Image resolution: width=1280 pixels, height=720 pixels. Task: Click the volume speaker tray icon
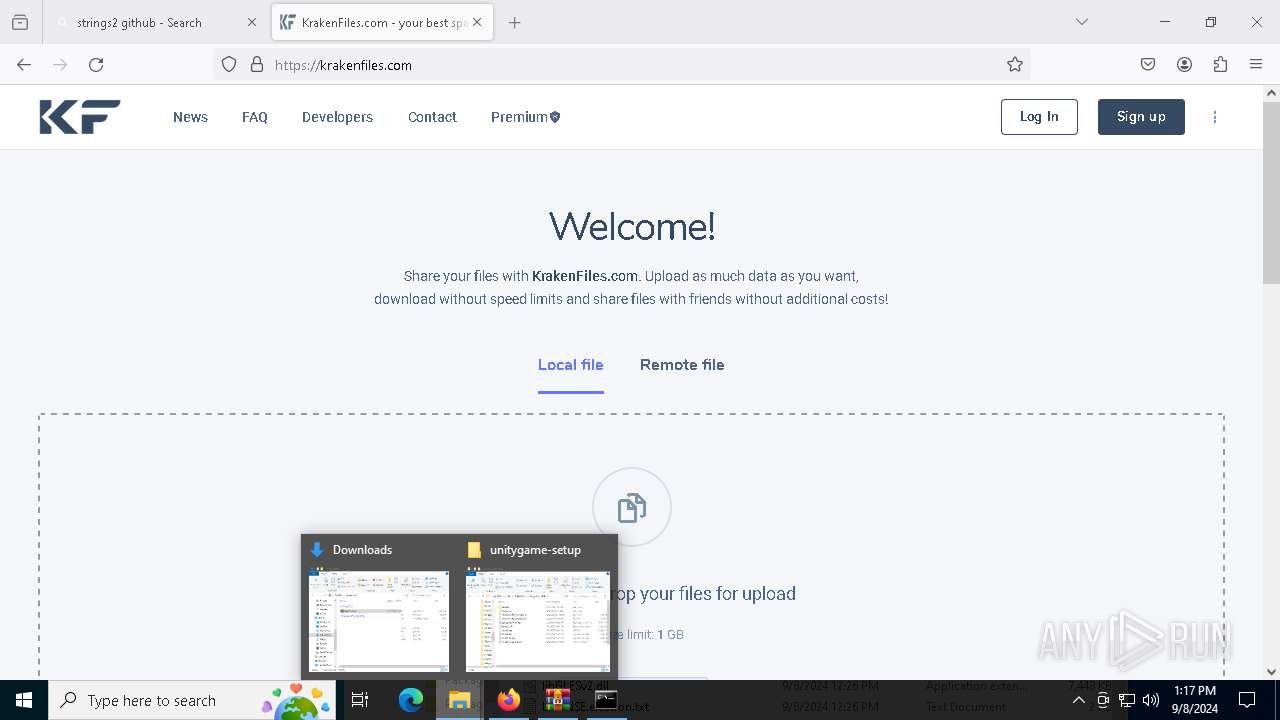(x=1151, y=700)
